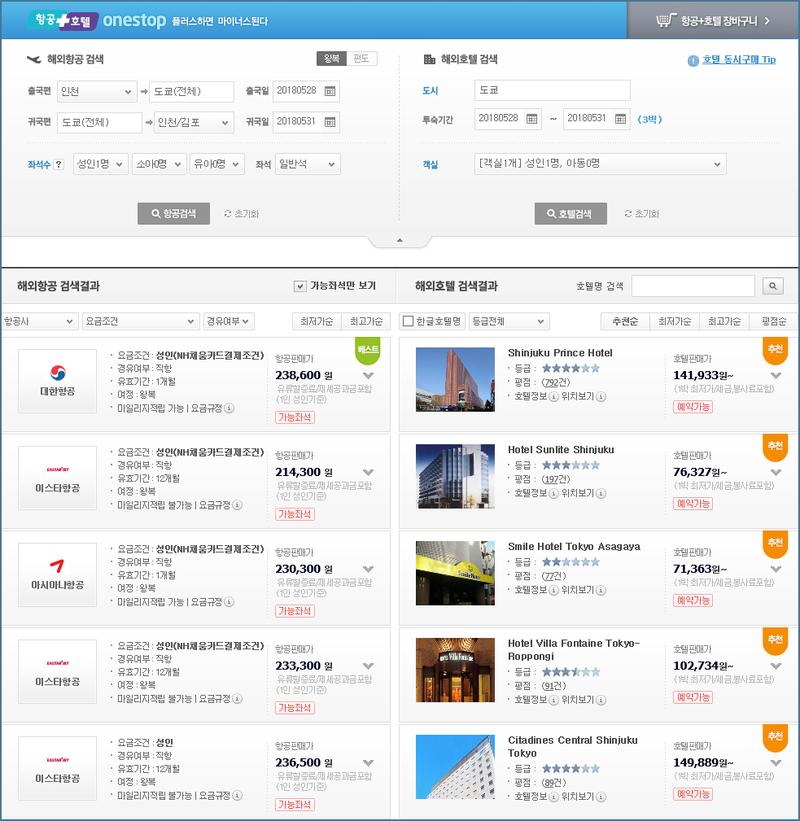Open 위치보기 info icon for Shinjuku Prince Hotel
Image resolution: width=800 pixels, height=821 pixels.
[601, 397]
